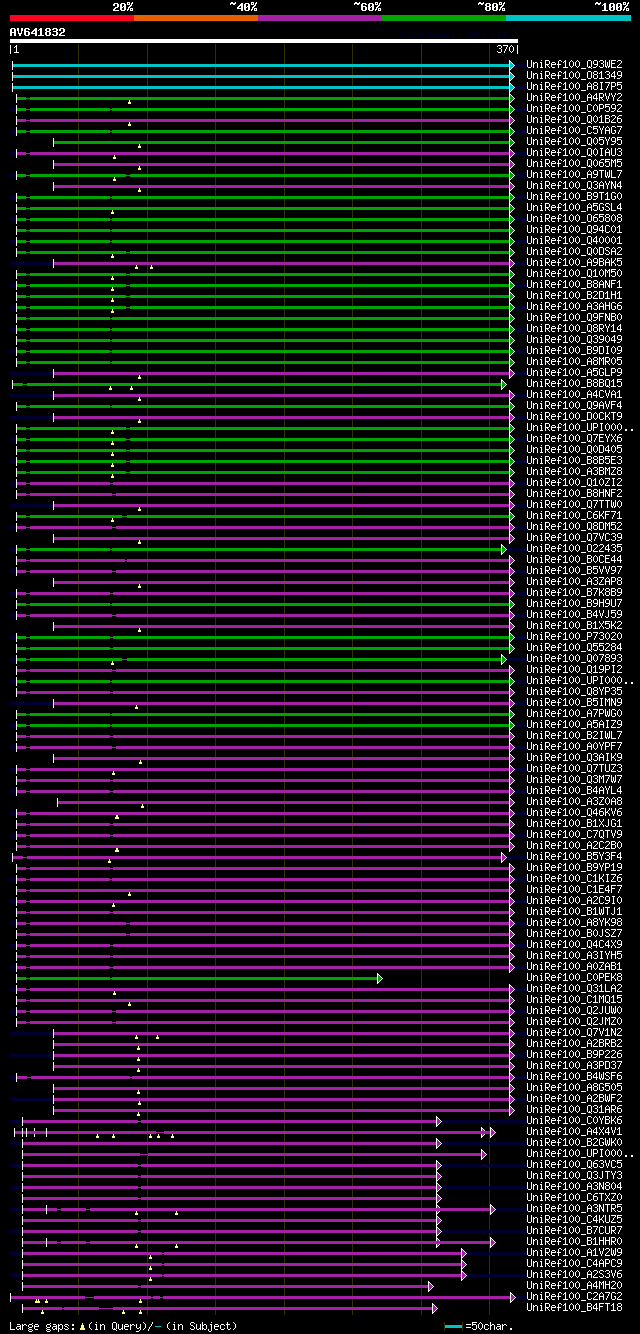Select label UniRef100_D0CKT9

pos(574,417)
